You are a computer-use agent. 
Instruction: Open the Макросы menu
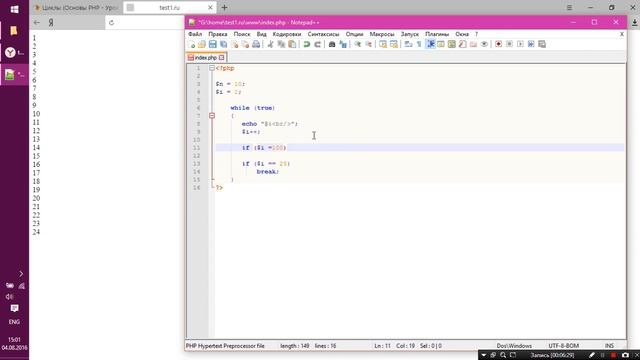[382, 34]
